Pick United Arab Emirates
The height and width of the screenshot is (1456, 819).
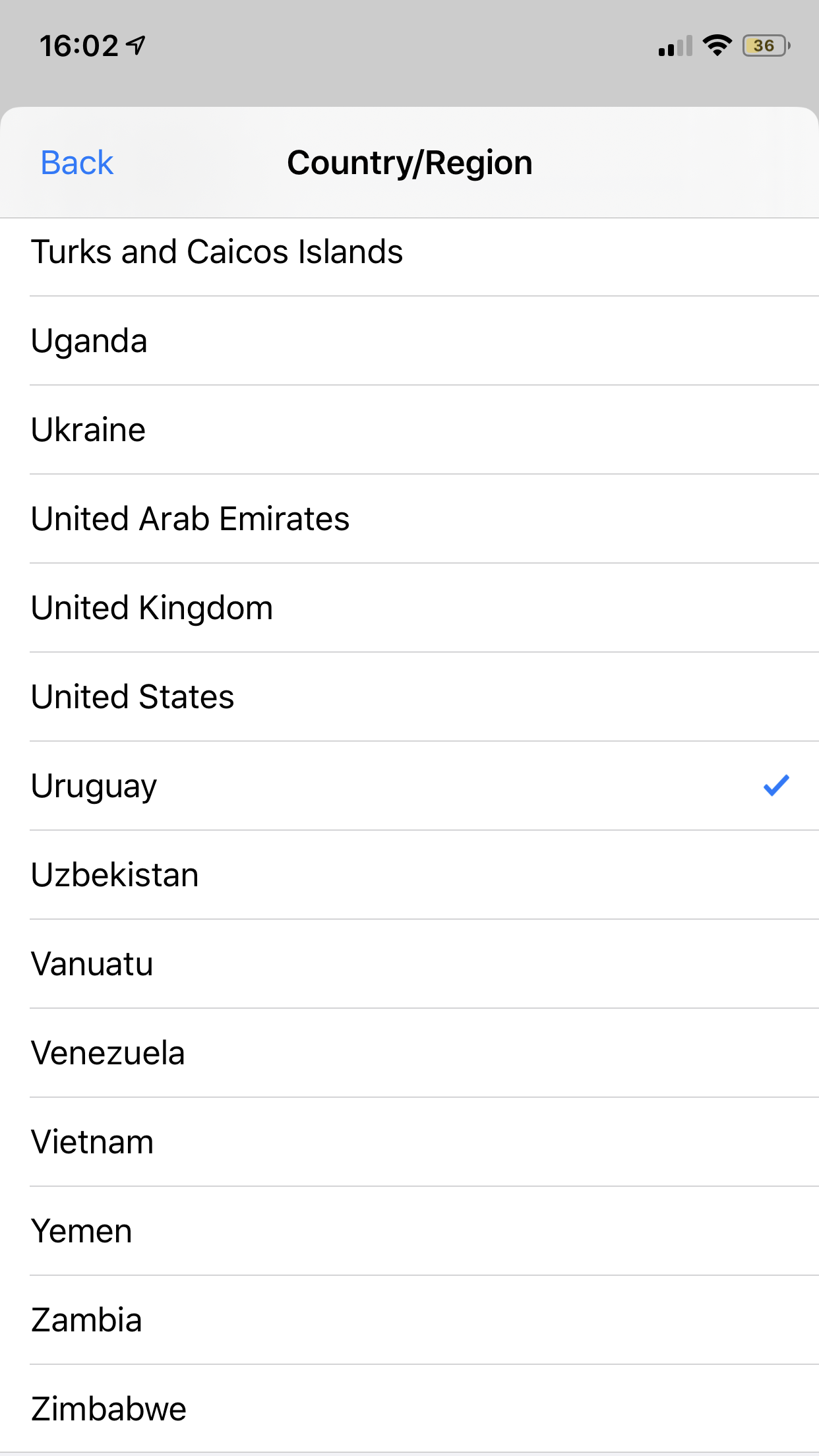coord(191,519)
